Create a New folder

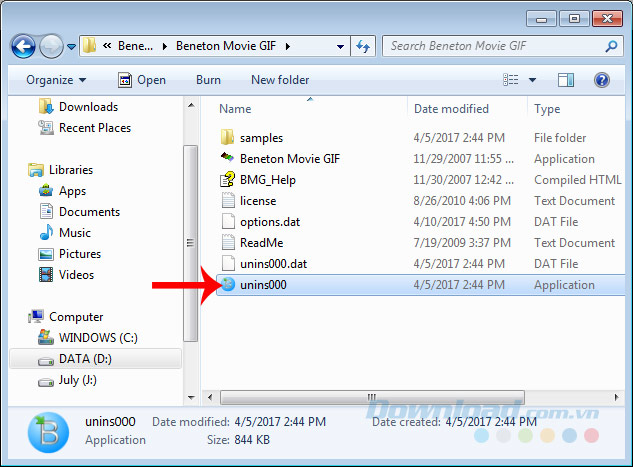pos(280,80)
